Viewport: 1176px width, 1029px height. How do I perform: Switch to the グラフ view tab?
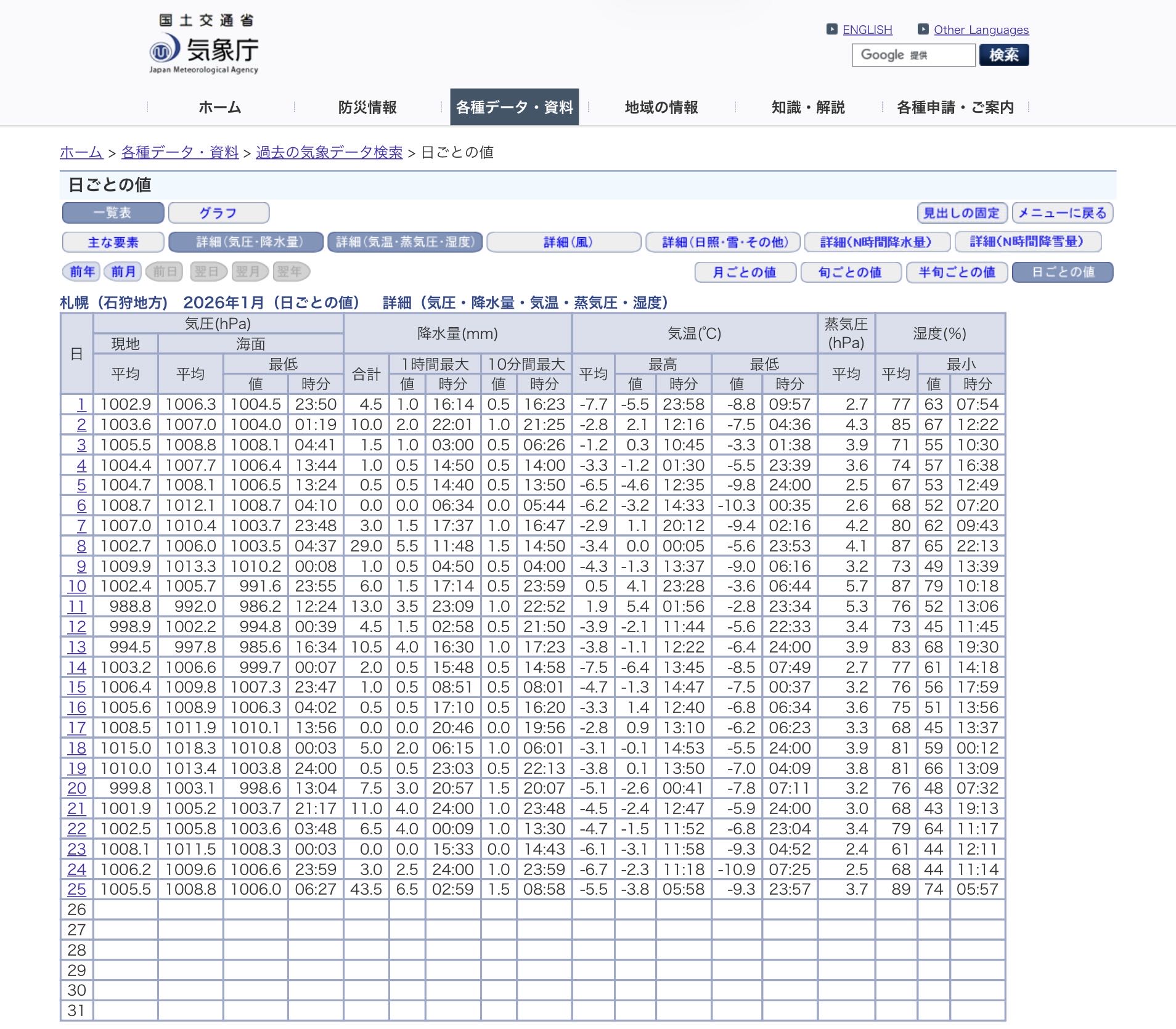click(218, 213)
